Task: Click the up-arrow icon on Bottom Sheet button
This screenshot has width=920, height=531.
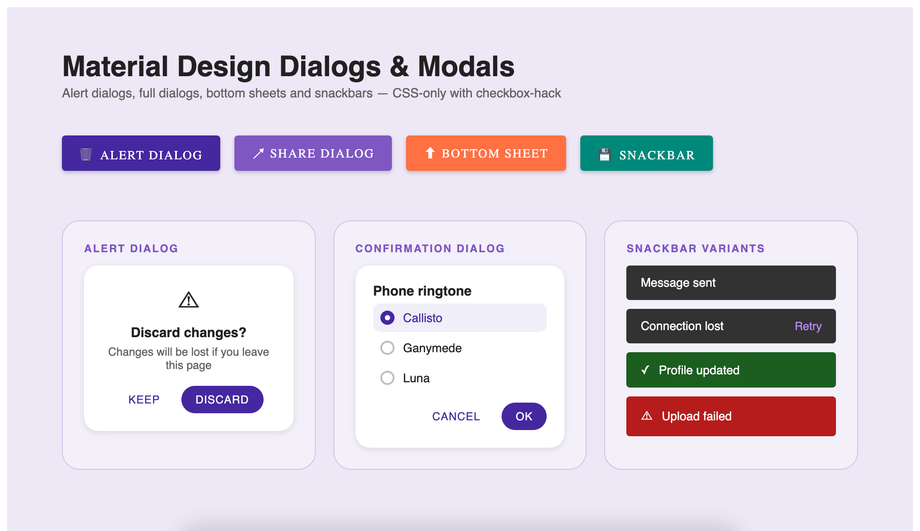Action: click(430, 153)
